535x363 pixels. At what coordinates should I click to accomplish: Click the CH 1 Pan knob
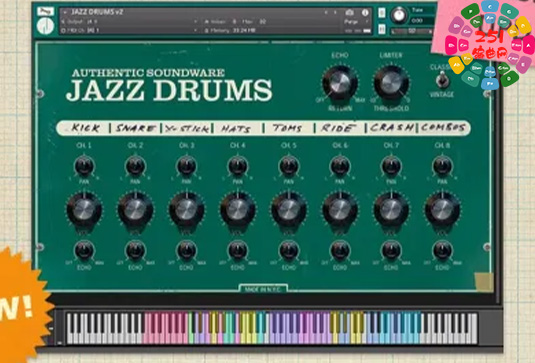point(84,166)
